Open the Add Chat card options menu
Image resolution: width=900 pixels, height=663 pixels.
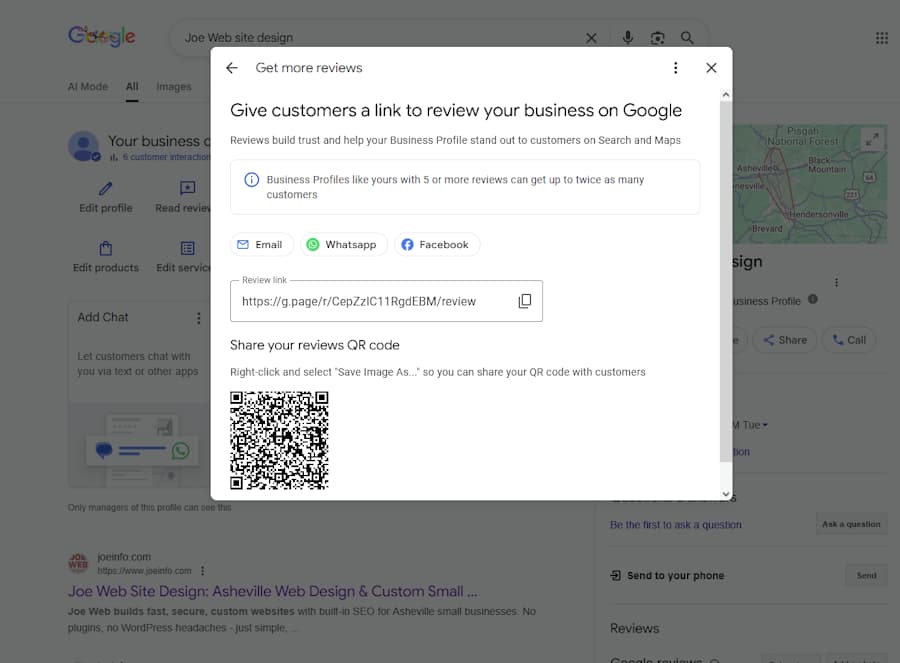click(x=198, y=318)
